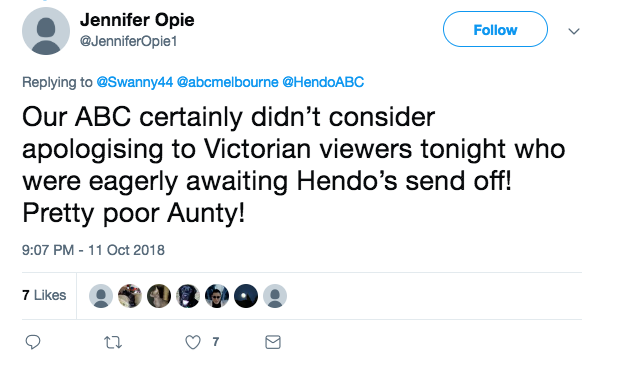617x377 pixels.
Task: View last liker's default grey avatar
Action: click(275, 296)
